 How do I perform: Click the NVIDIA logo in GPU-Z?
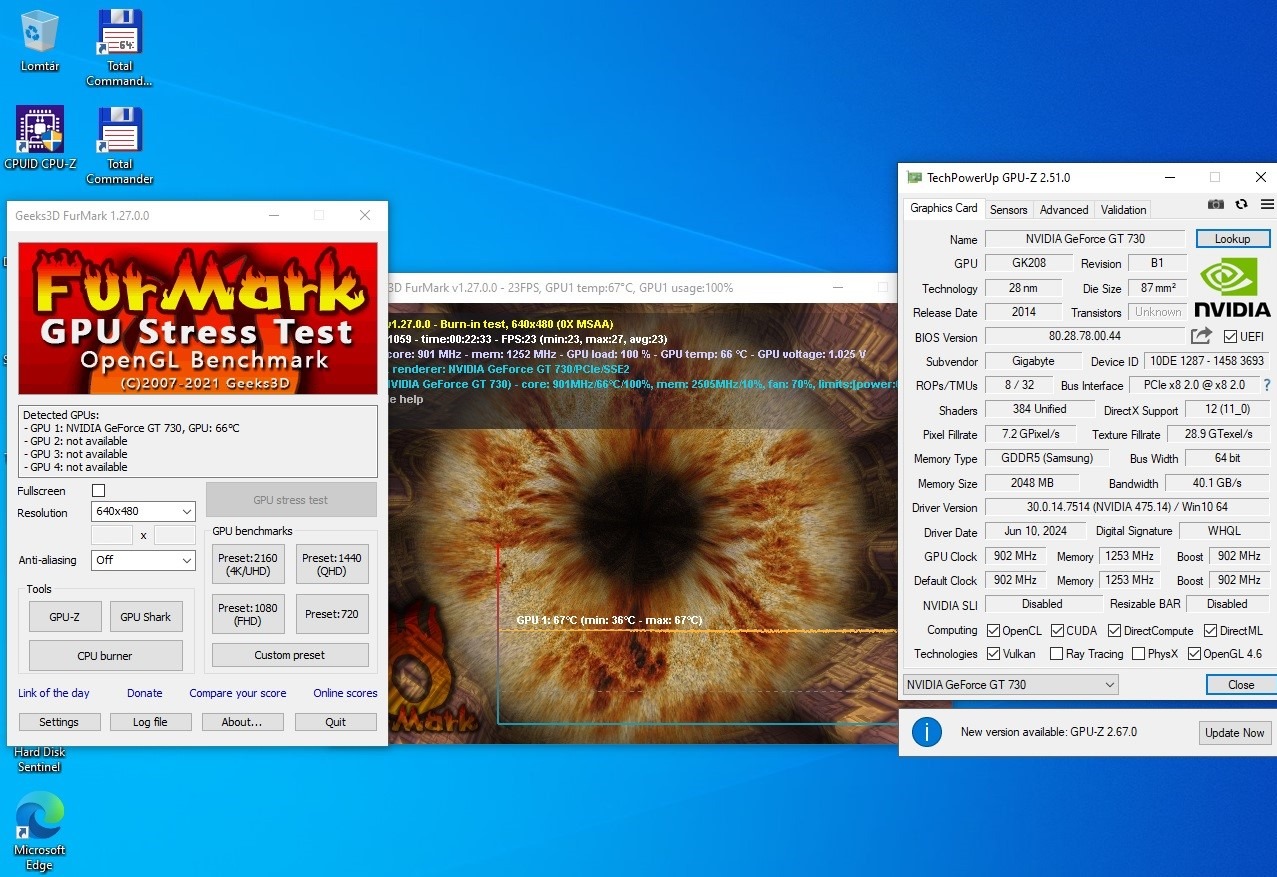point(1232,287)
